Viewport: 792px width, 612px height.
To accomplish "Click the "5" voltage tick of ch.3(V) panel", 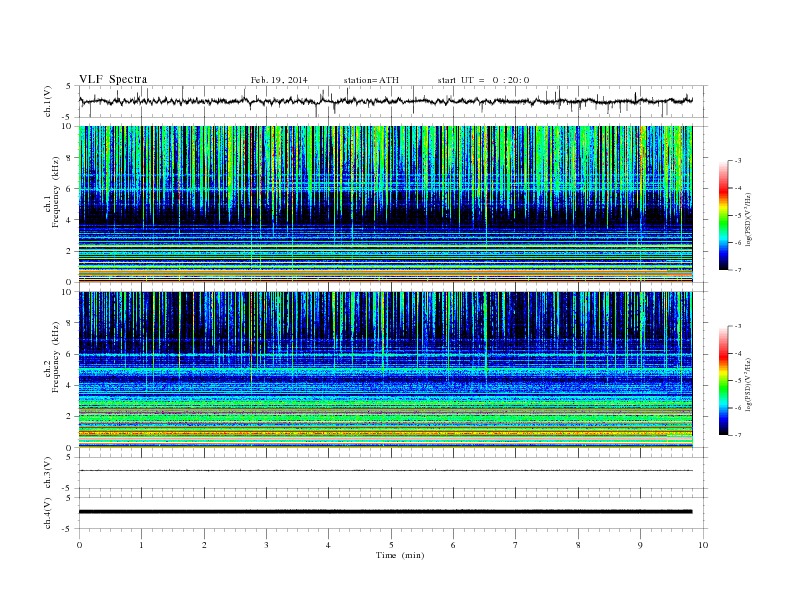I will coord(69,457).
